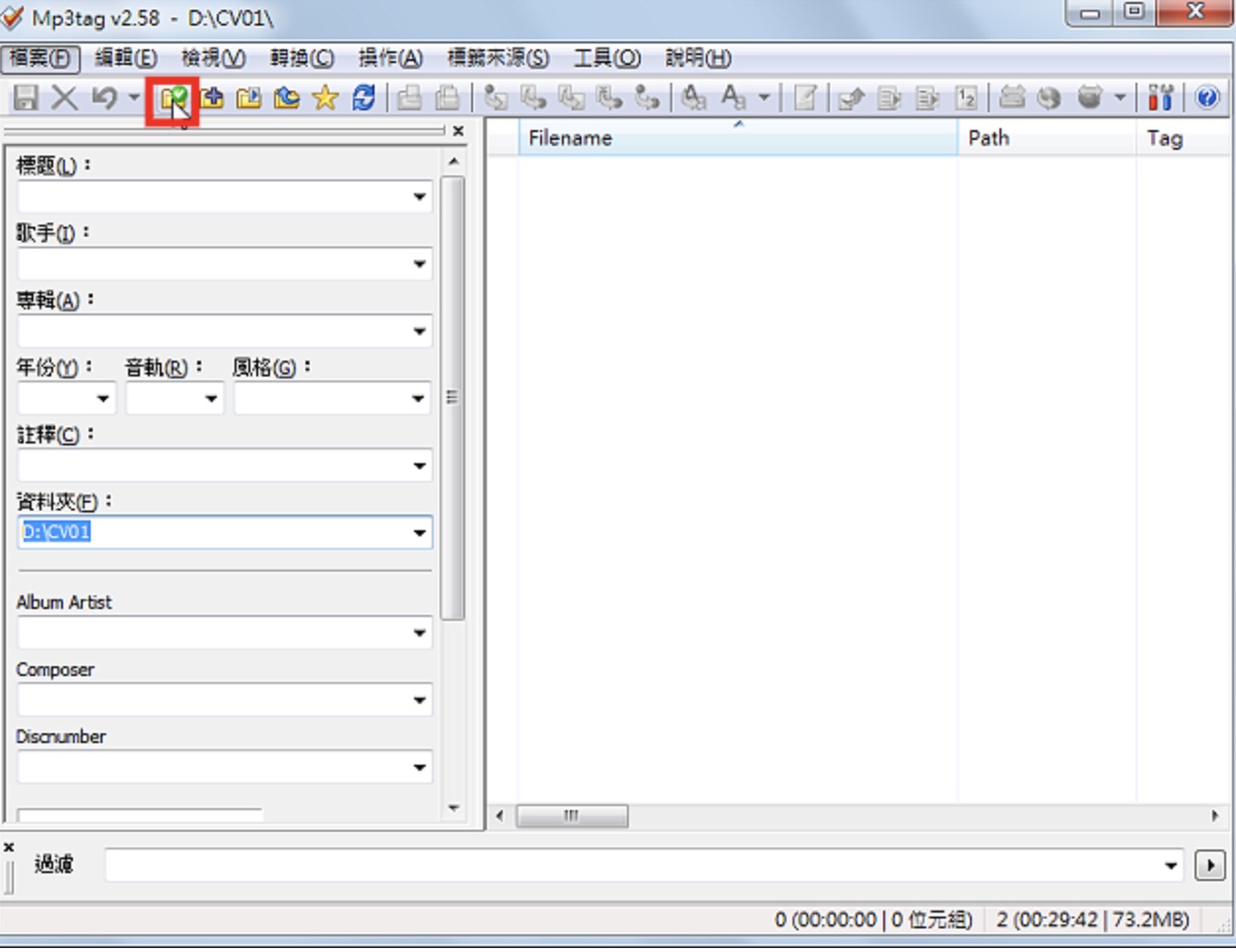Sort by the Path column header
1236x952 pixels.
[x=1047, y=138]
